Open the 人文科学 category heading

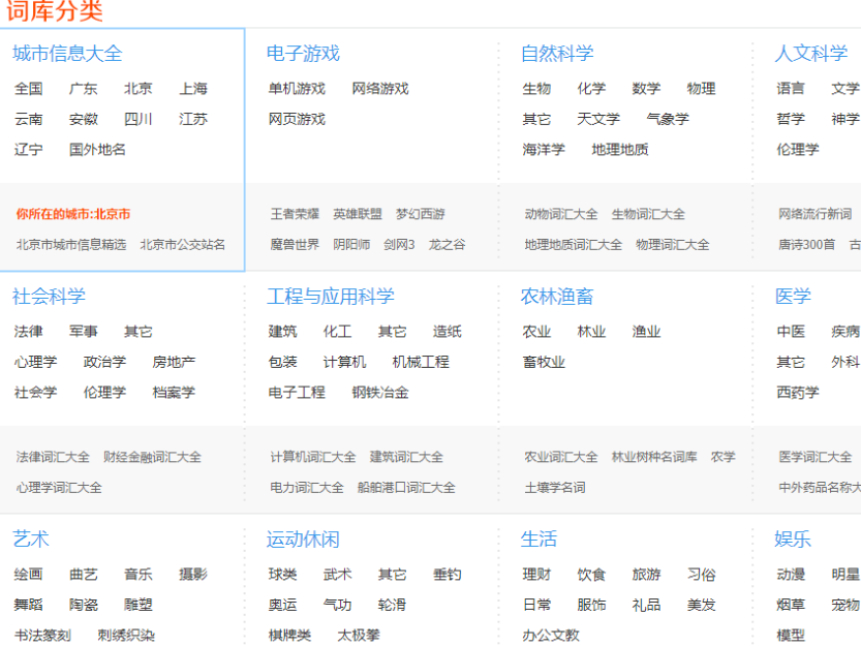[x=811, y=53]
